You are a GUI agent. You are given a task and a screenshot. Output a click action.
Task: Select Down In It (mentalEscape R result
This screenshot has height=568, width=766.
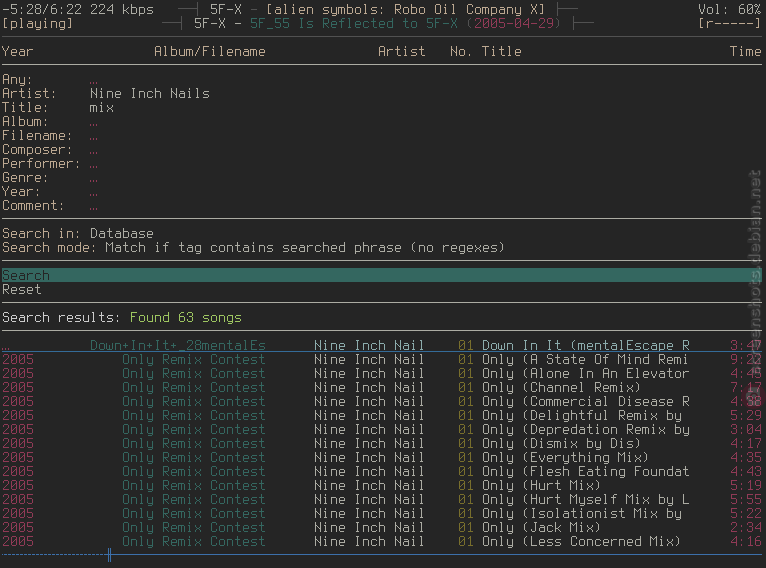[381, 345]
